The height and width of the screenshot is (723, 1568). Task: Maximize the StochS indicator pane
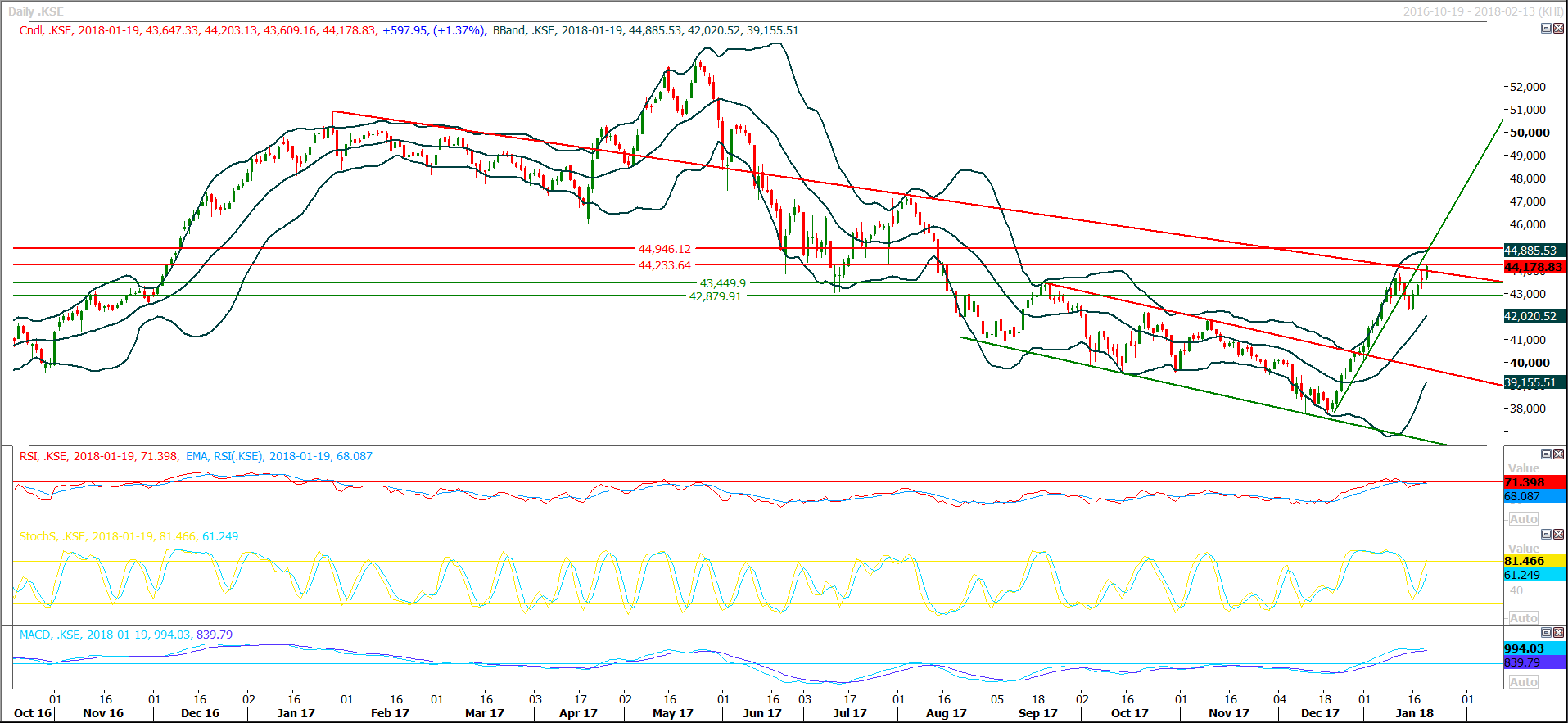pyautogui.click(x=1546, y=534)
